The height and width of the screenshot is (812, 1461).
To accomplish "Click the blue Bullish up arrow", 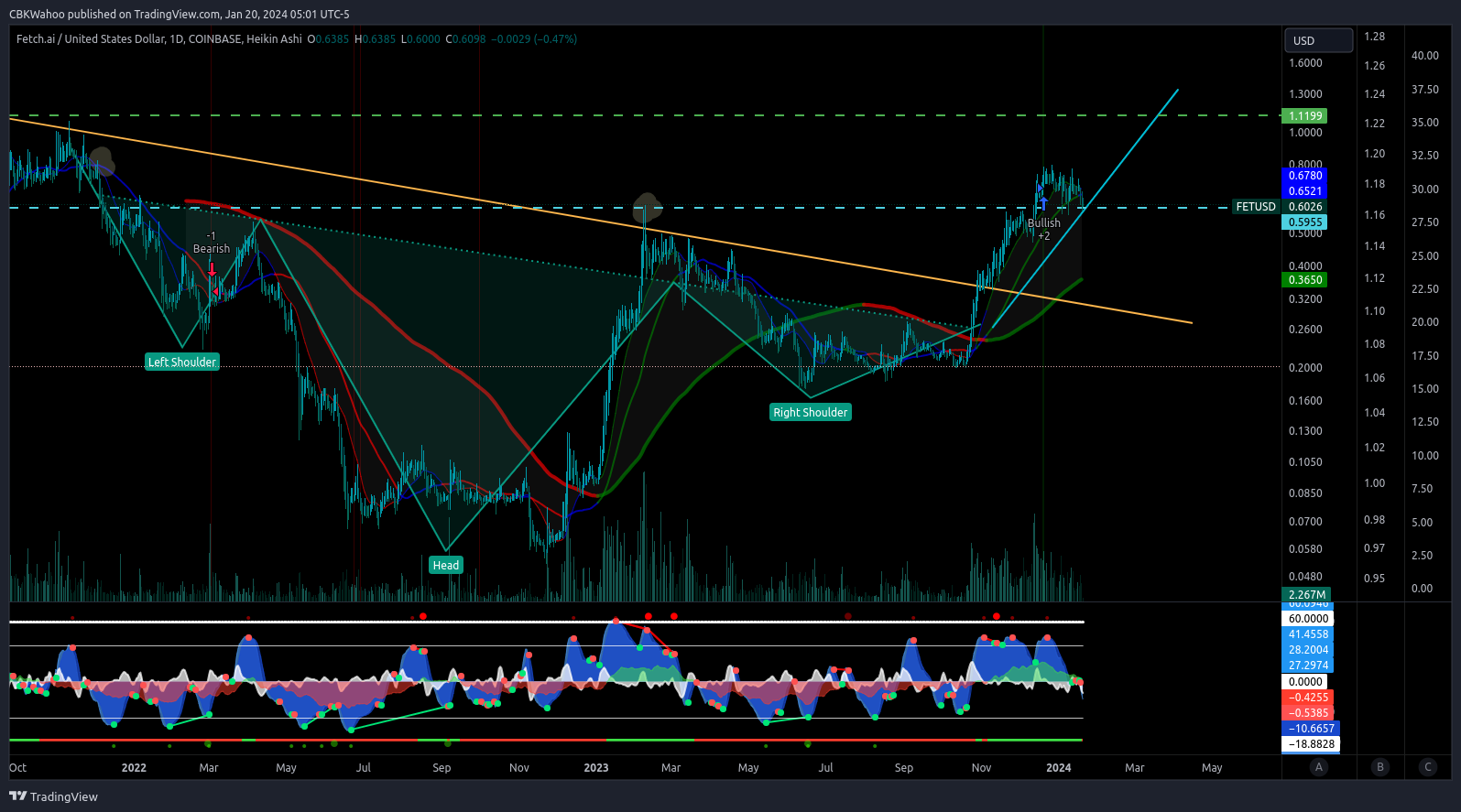I will pos(1042,203).
